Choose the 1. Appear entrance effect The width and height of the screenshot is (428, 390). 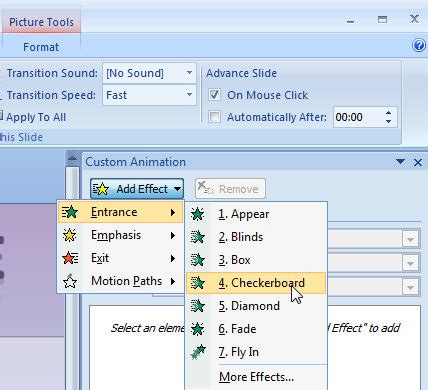[x=256, y=214]
